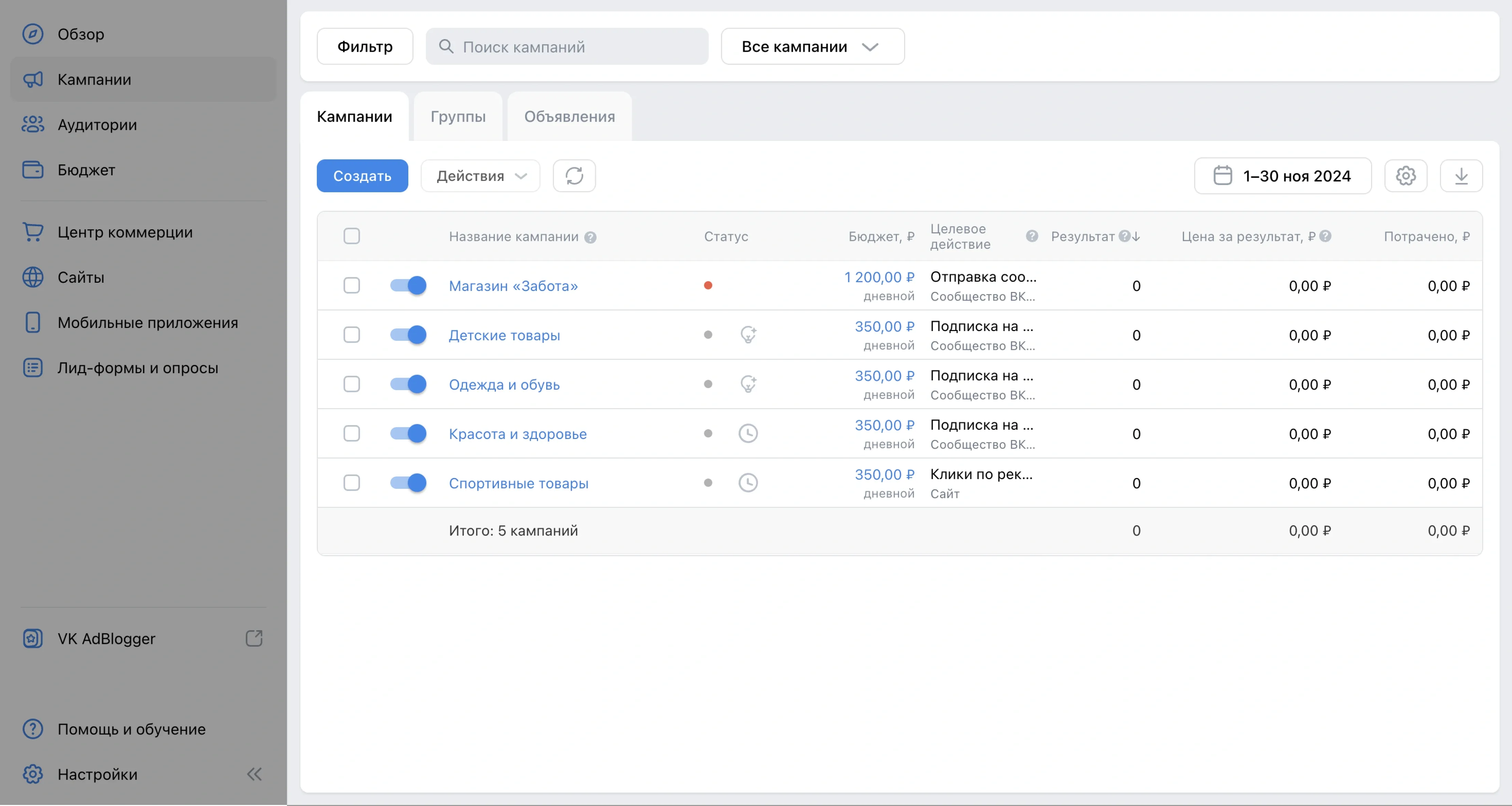Click the lightbulb status icon for Детские товары
1512x806 pixels.
[748, 334]
